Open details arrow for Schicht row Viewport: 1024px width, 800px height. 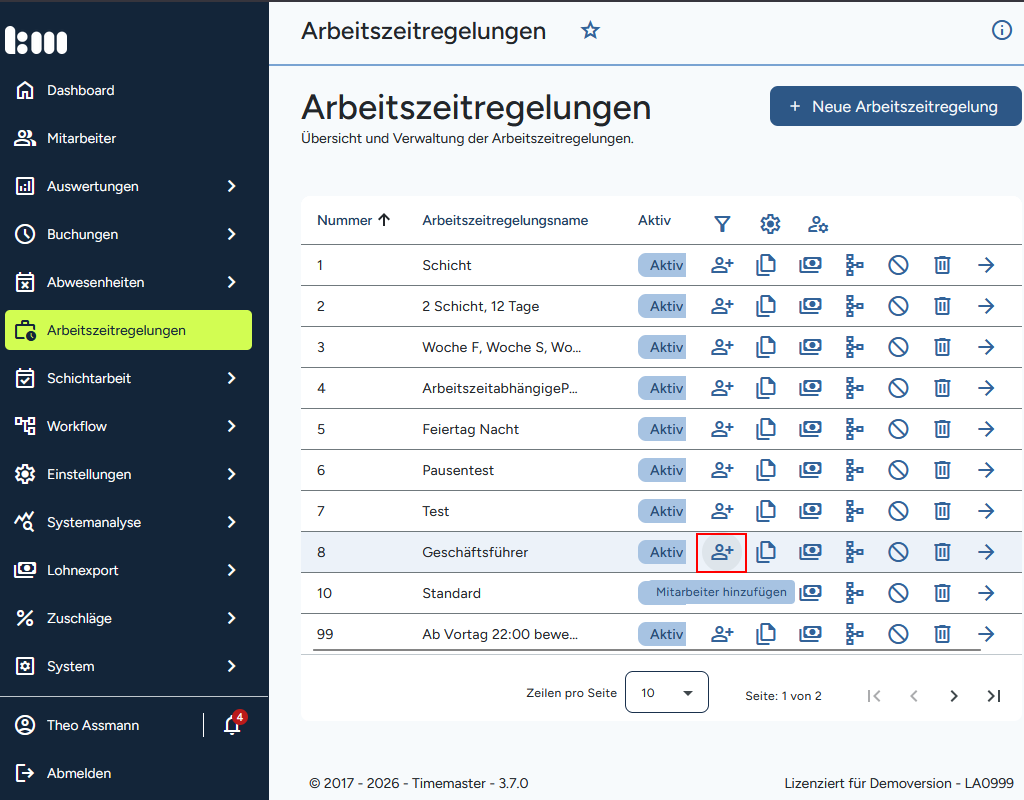pyautogui.click(x=986, y=265)
